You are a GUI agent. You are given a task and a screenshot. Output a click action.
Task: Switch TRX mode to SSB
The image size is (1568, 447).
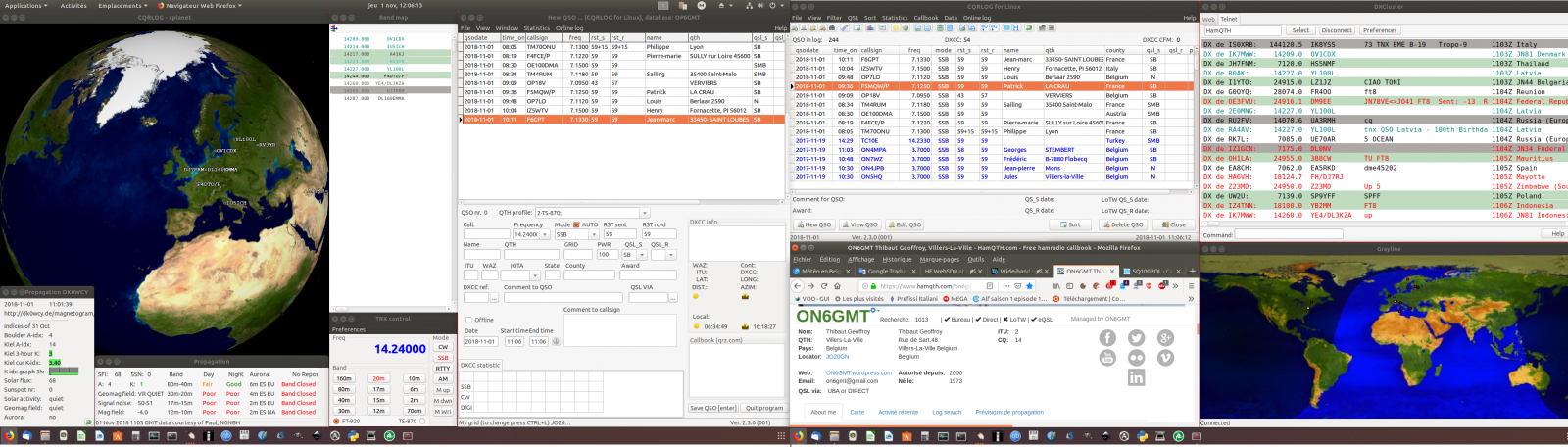(443, 358)
